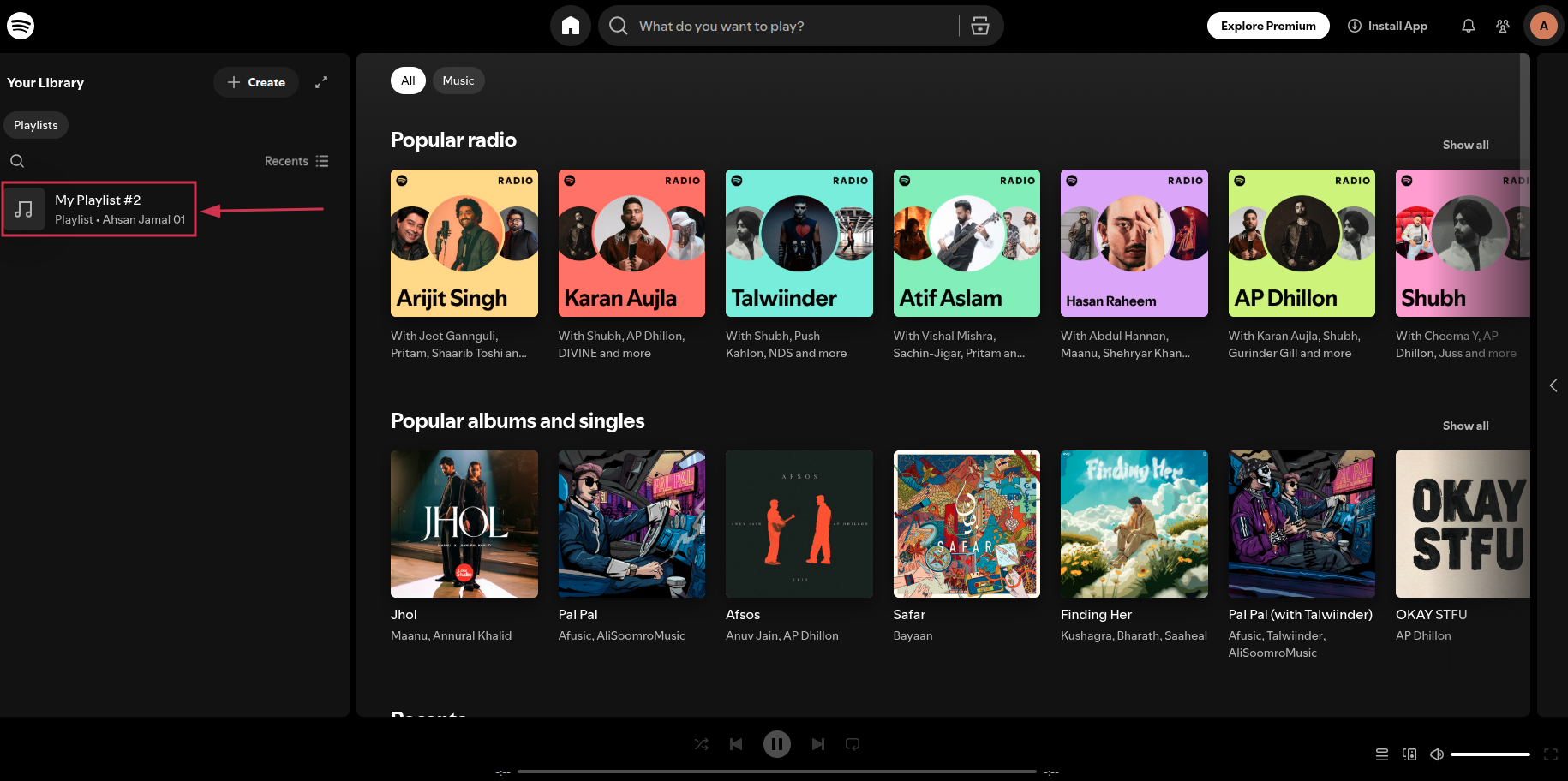Click the artist names 'Maanu, Annural Khalid'
The height and width of the screenshot is (781, 1568).
click(x=451, y=635)
